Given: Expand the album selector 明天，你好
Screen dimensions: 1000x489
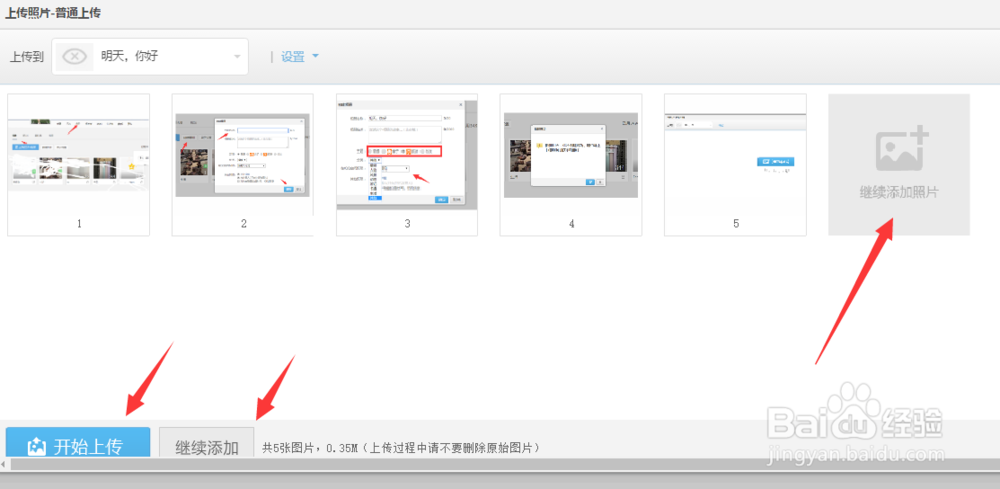Looking at the screenshot, I should pos(150,57).
